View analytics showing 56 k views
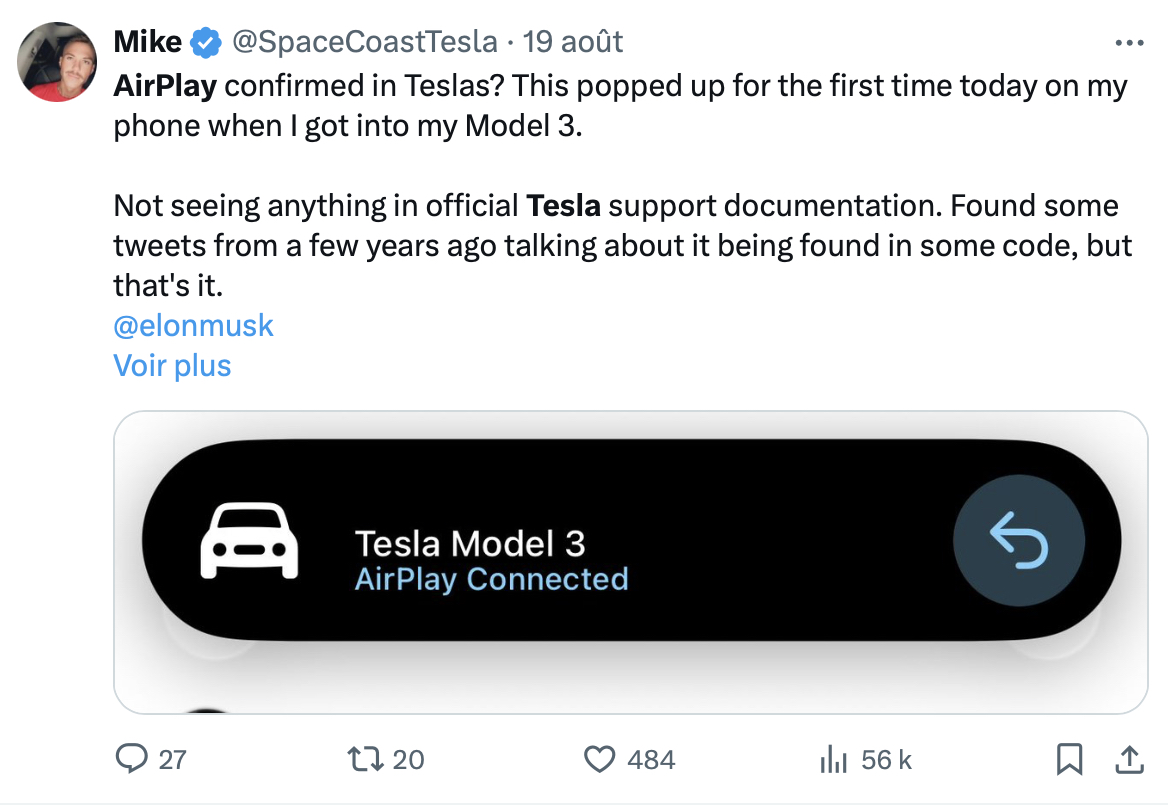1168x808 pixels. 834,760
